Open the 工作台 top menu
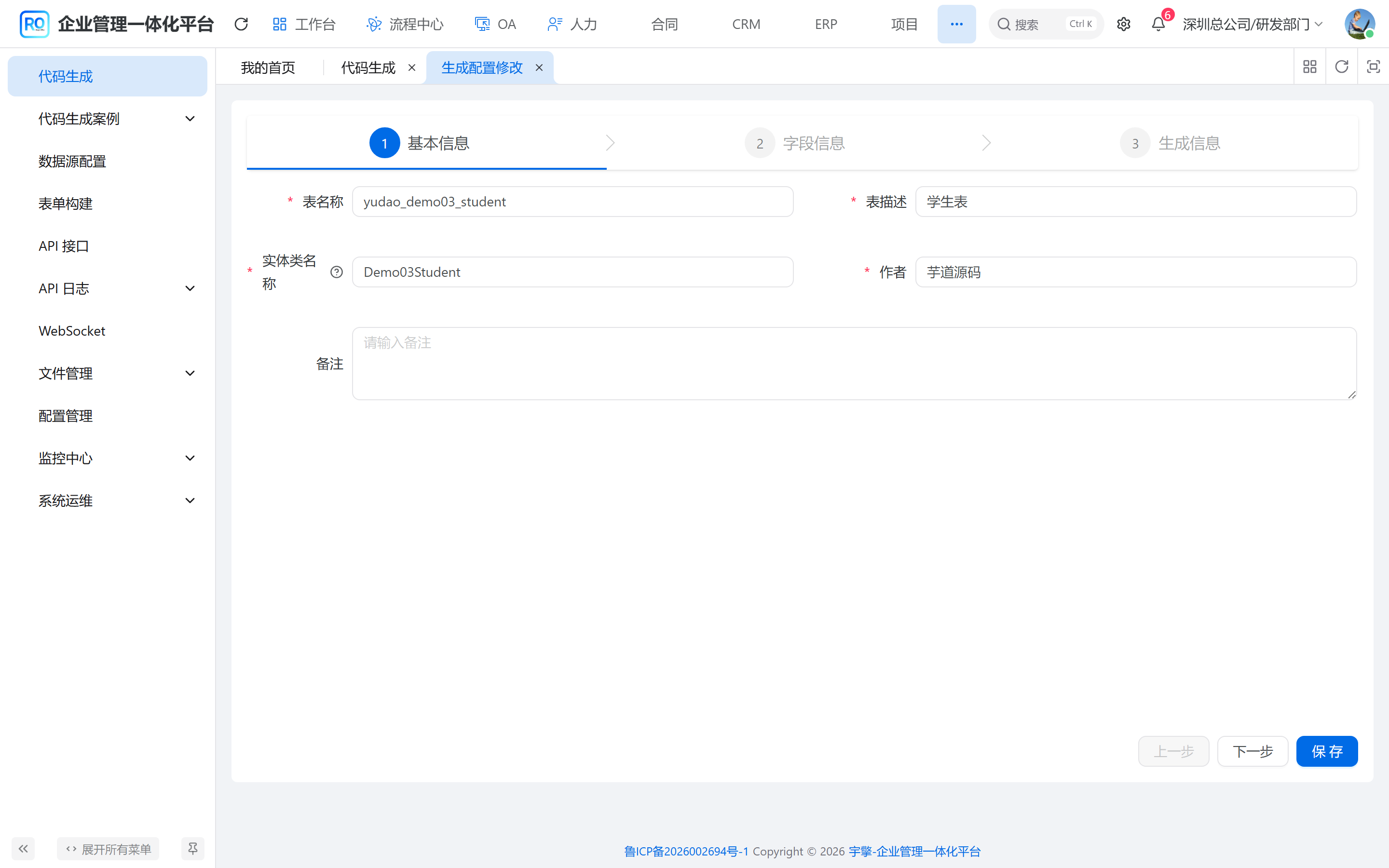1389x868 pixels. pyautogui.click(x=304, y=24)
